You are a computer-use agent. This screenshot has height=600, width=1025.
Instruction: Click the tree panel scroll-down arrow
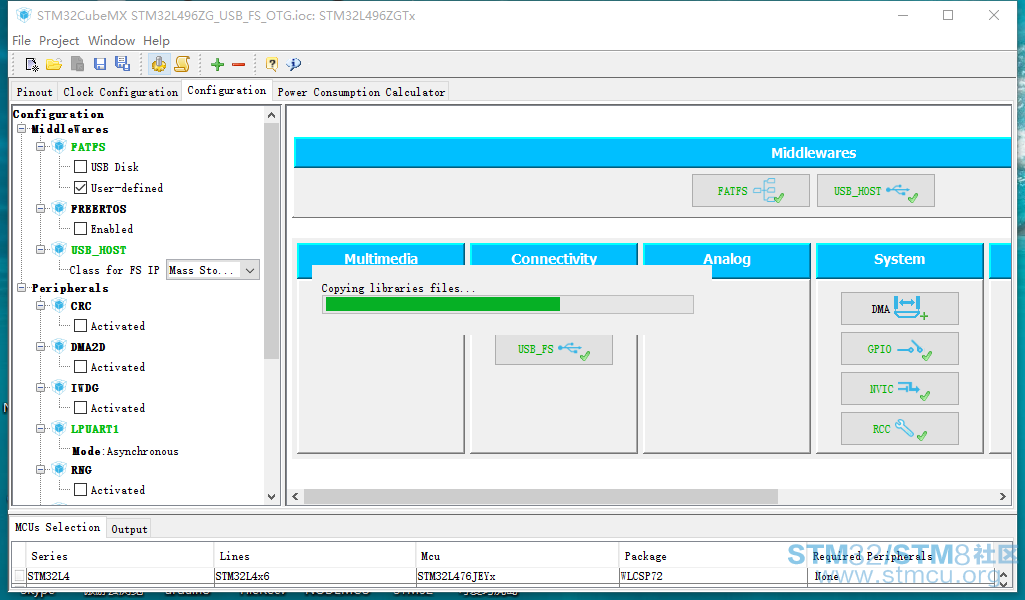click(x=271, y=497)
